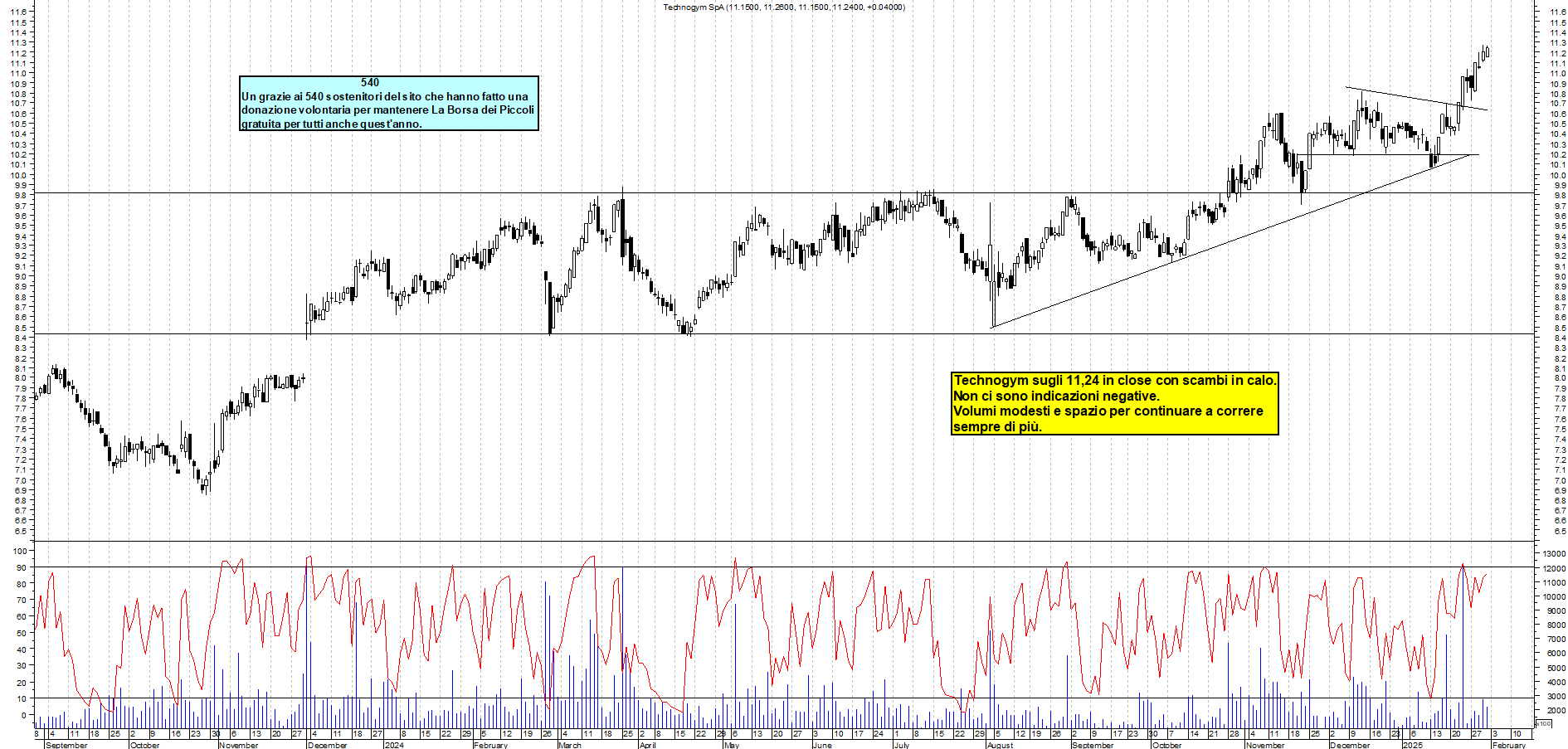Click '100' on the left oscillator axis
This screenshot has height=749, width=1568.
(x=18, y=551)
